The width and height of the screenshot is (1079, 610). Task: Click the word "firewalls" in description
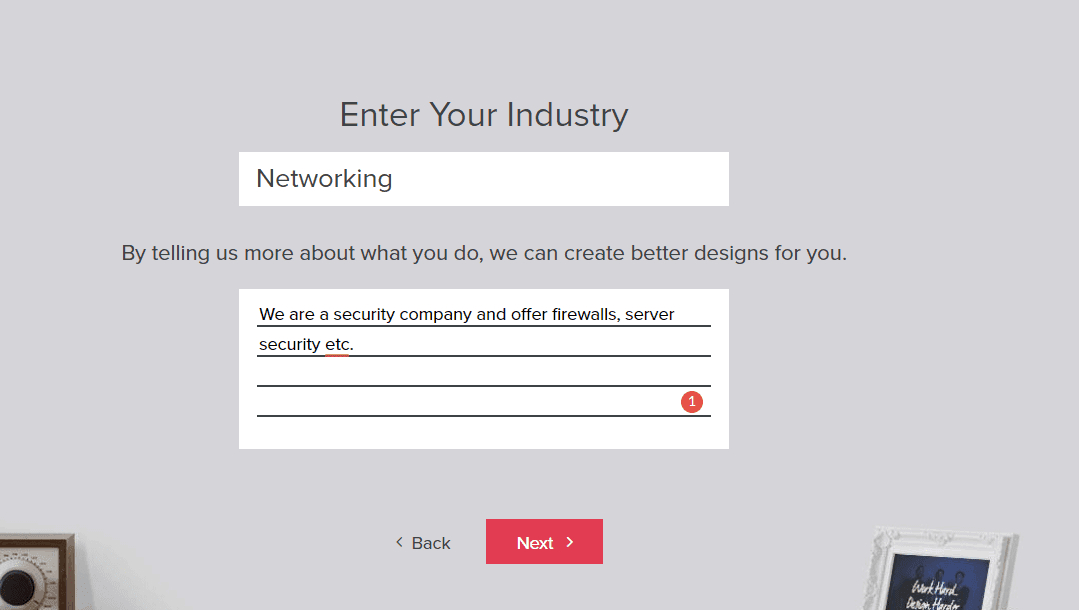(585, 315)
